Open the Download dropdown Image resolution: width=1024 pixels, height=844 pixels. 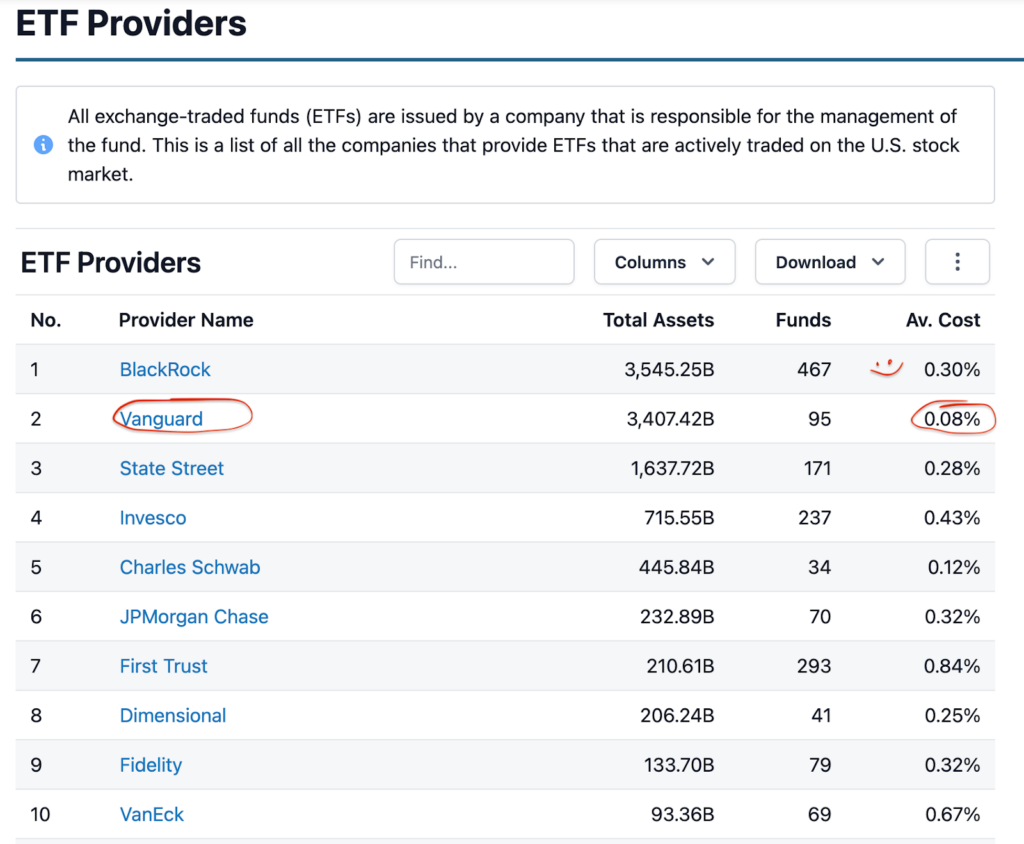click(829, 262)
